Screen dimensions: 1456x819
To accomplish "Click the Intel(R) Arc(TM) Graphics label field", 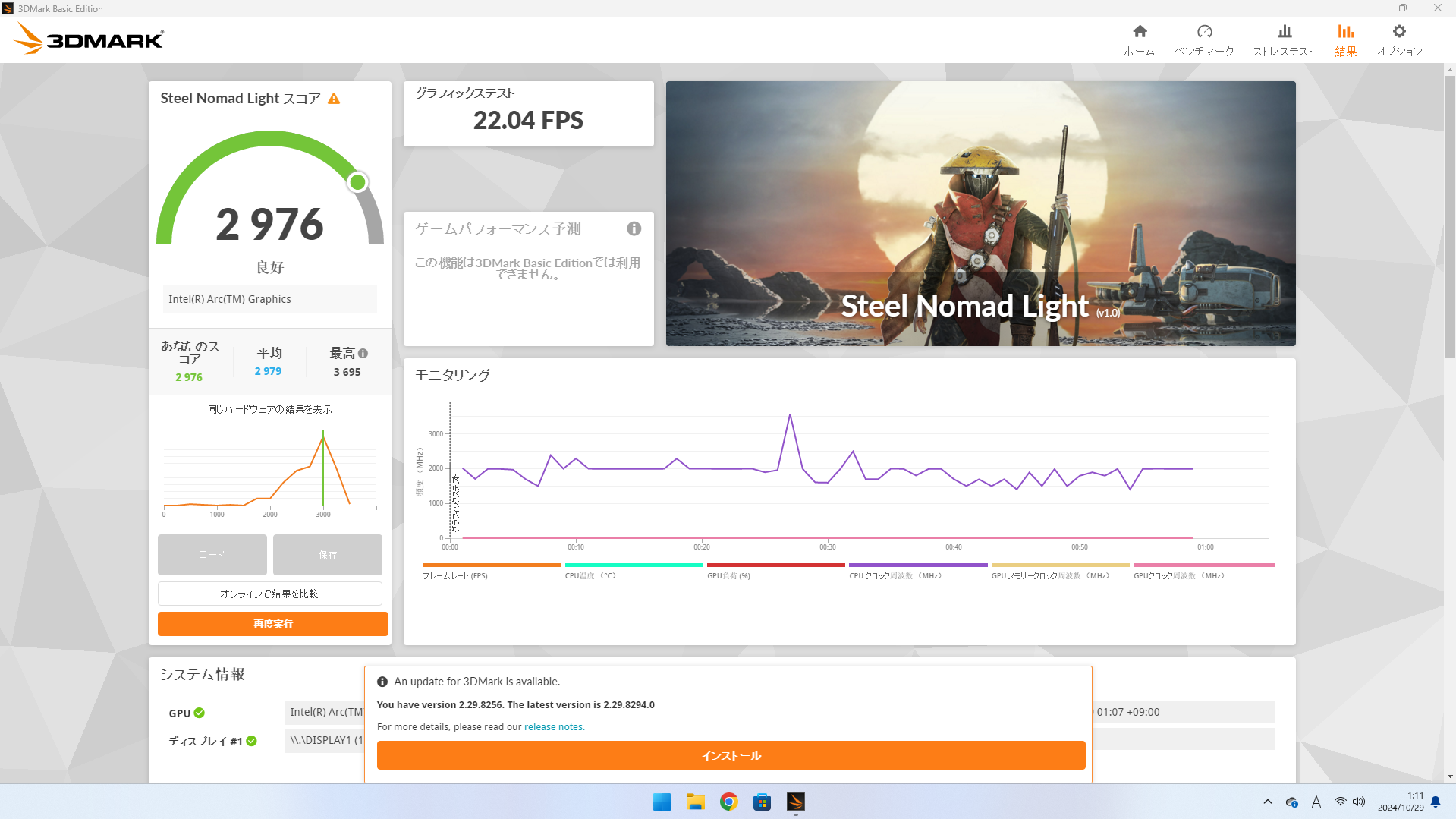I will (269, 299).
